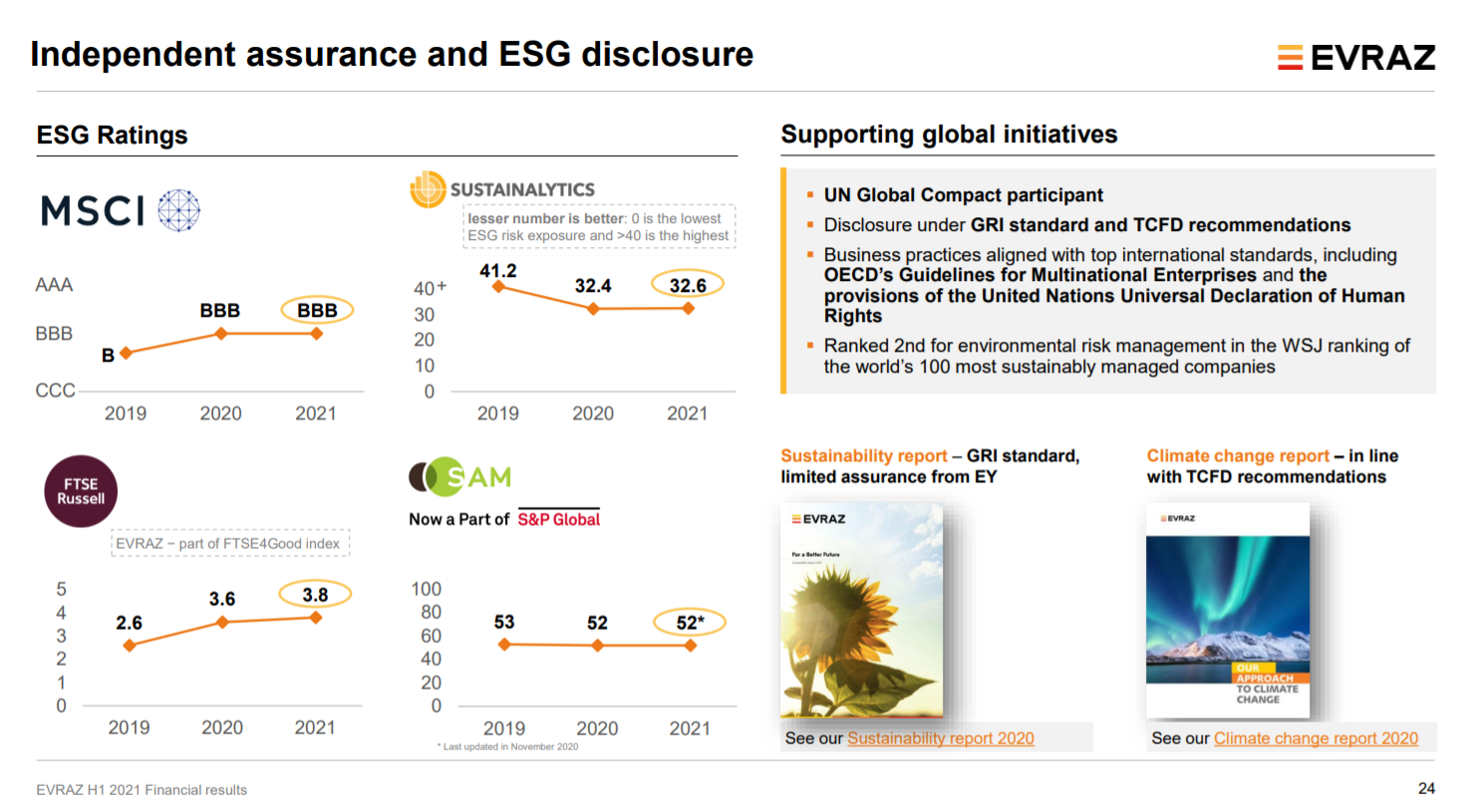Click the 'Disclosure under GRI standard' bullet
This screenshot has width=1479, height=812.
pyautogui.click(x=1086, y=225)
